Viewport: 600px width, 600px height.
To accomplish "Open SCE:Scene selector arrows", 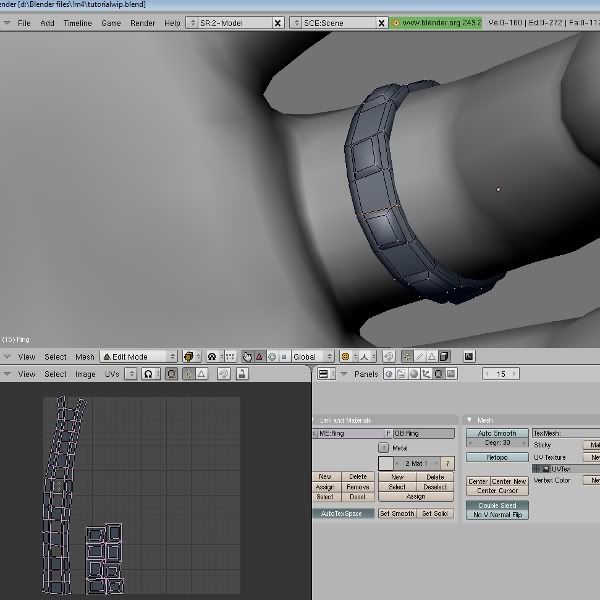I will pyautogui.click(x=296, y=23).
